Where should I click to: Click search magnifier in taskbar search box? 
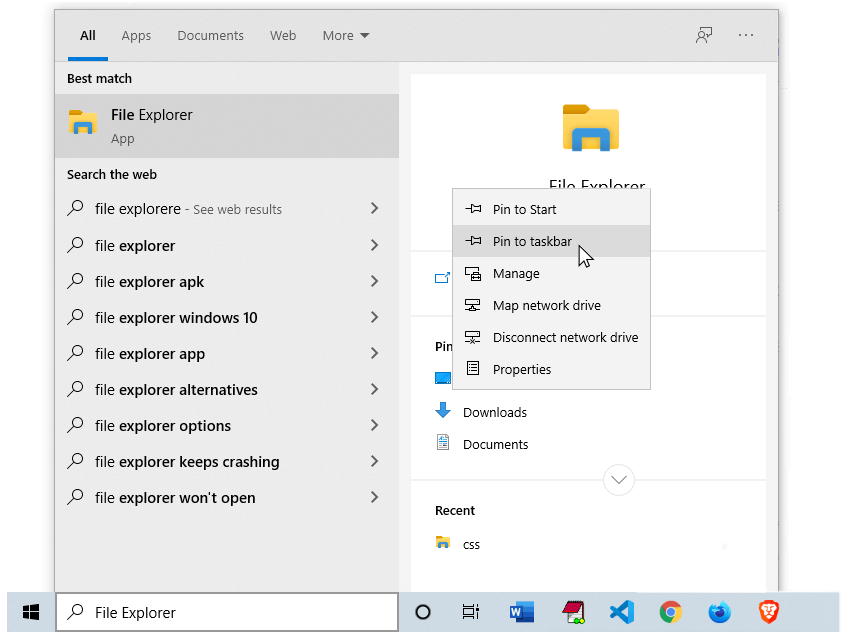(x=76, y=612)
